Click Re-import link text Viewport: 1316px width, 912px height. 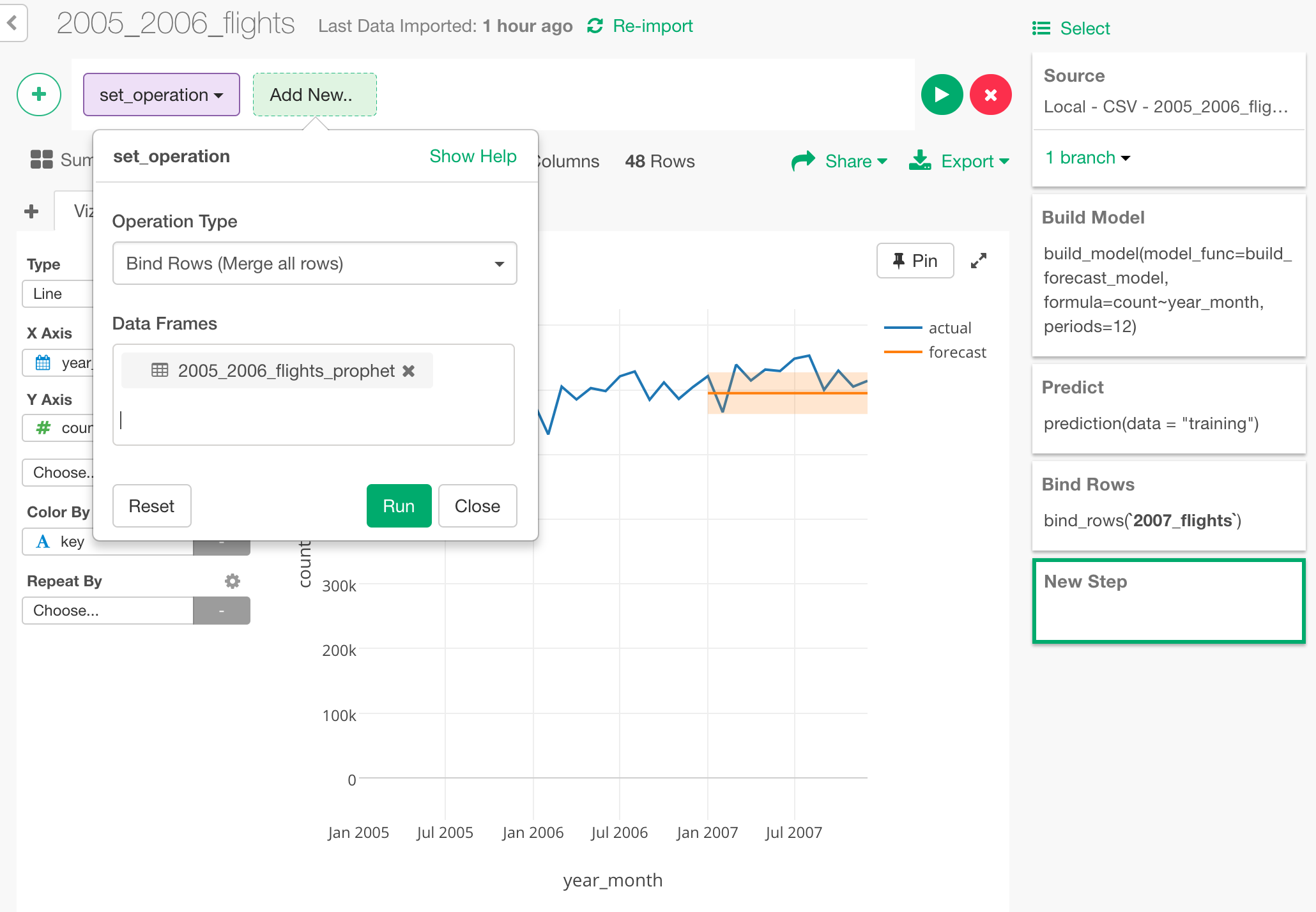(x=653, y=26)
